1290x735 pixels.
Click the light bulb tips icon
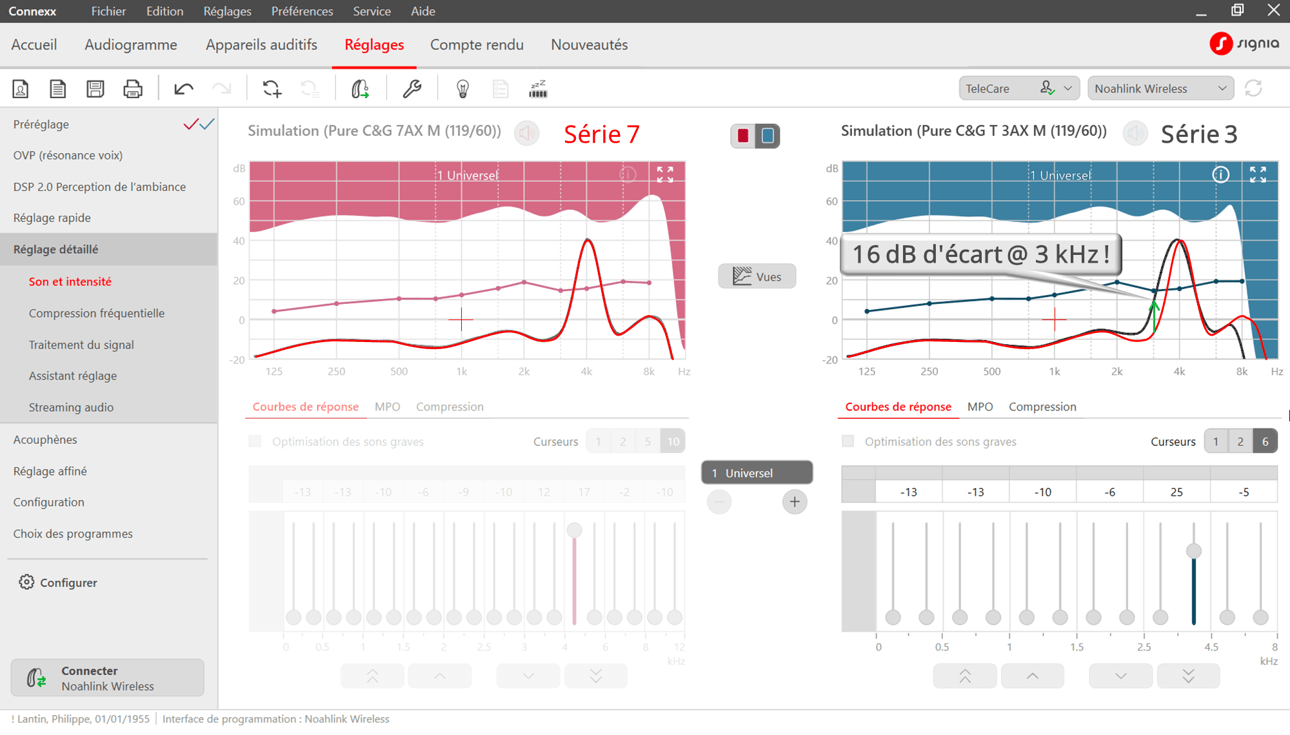click(x=462, y=89)
